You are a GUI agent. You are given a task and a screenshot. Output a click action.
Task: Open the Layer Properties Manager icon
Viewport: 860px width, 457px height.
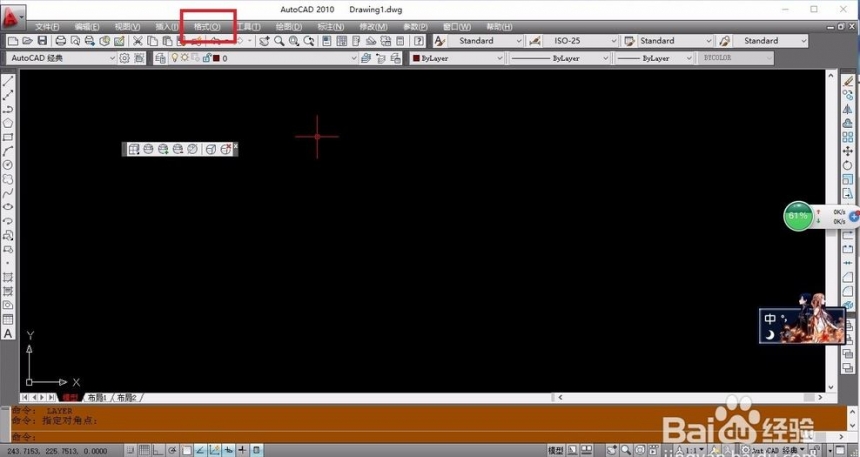pos(160,58)
